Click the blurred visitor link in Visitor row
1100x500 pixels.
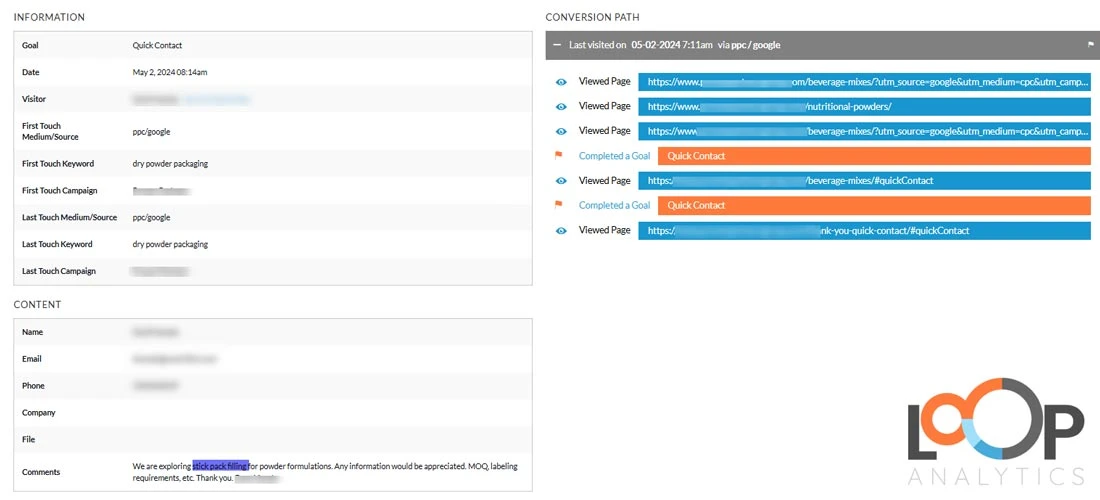click(216, 100)
